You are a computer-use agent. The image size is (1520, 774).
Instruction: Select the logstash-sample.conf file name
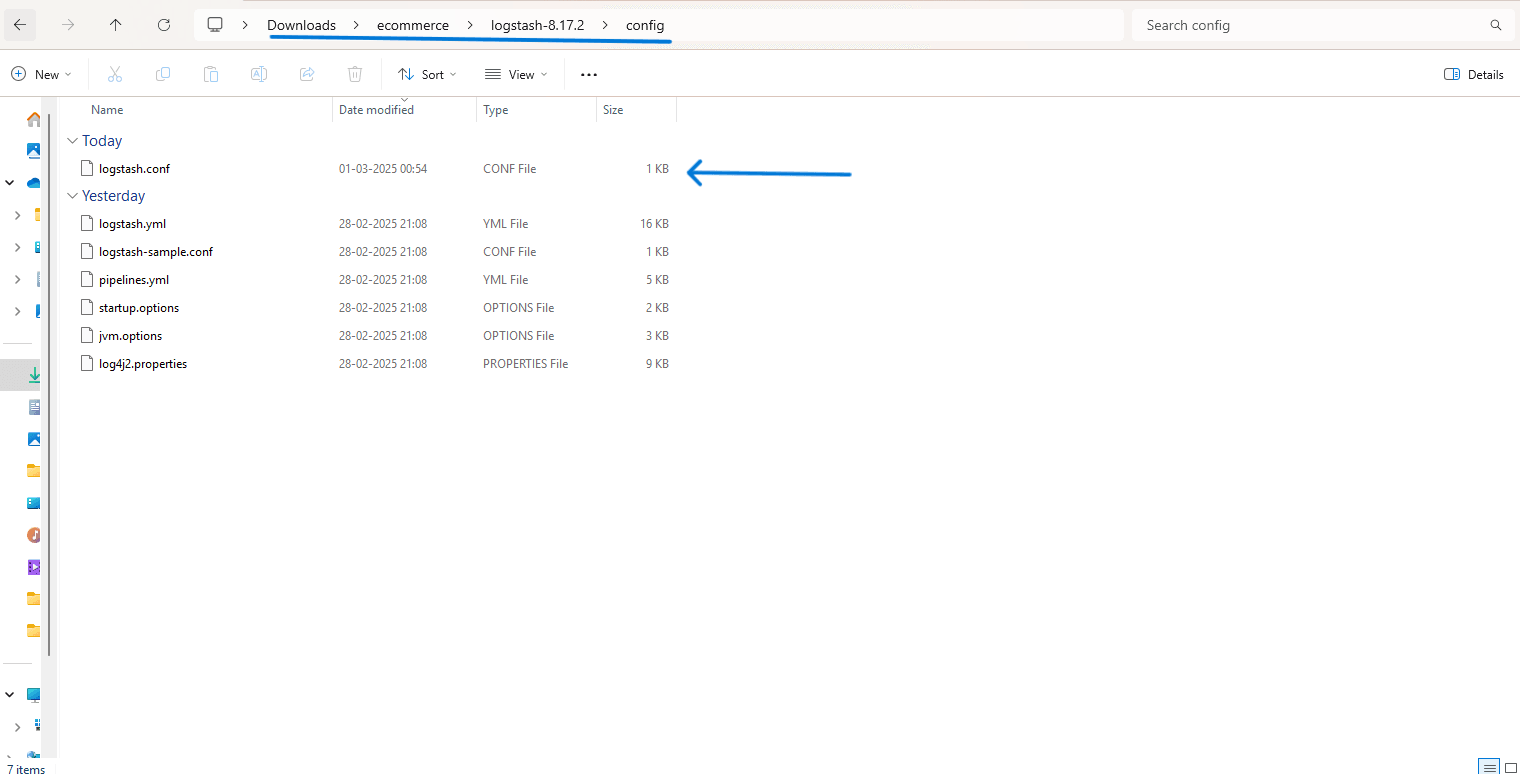tap(156, 252)
